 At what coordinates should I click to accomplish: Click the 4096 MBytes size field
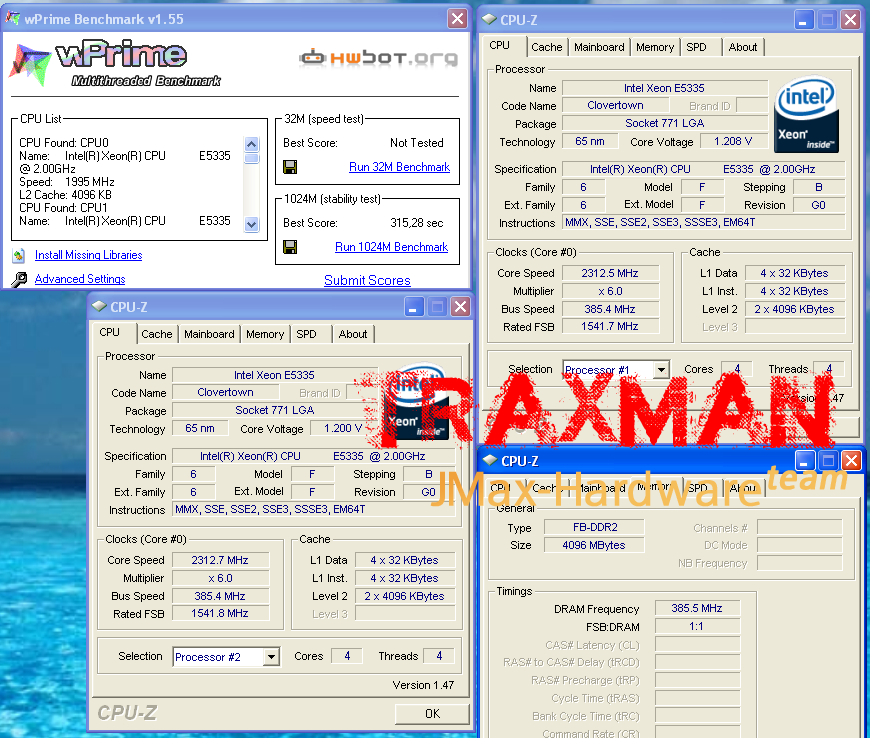[594, 545]
